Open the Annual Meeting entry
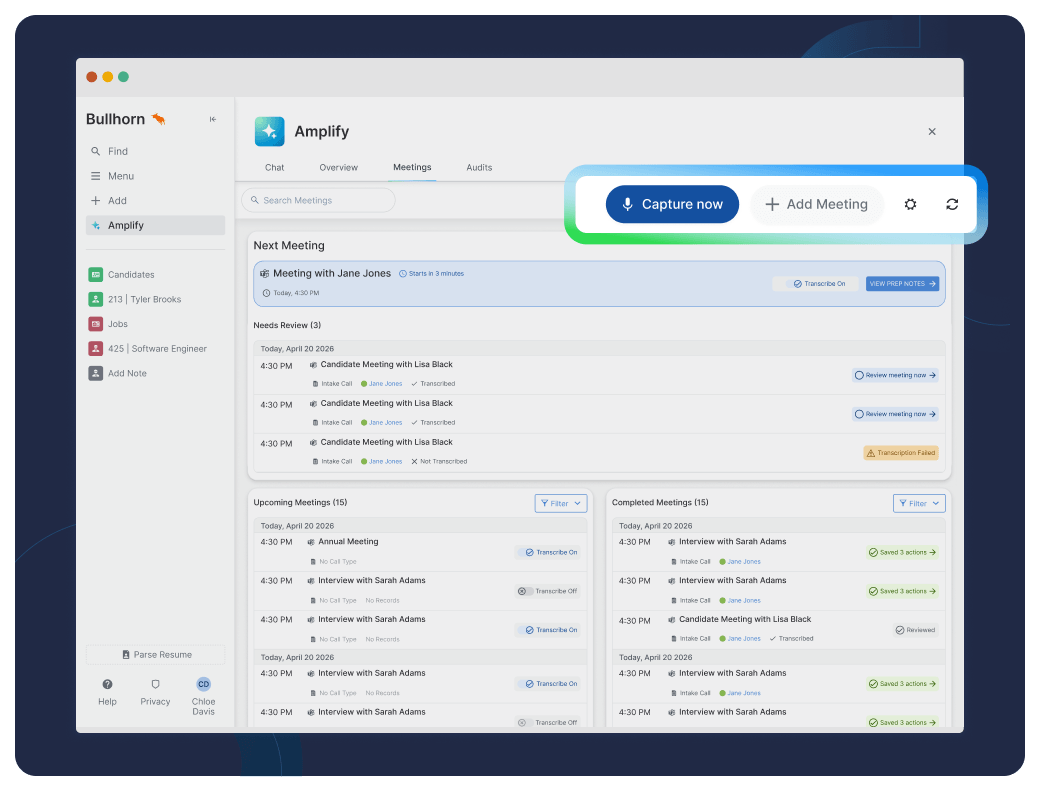1040x790 pixels. (348, 542)
